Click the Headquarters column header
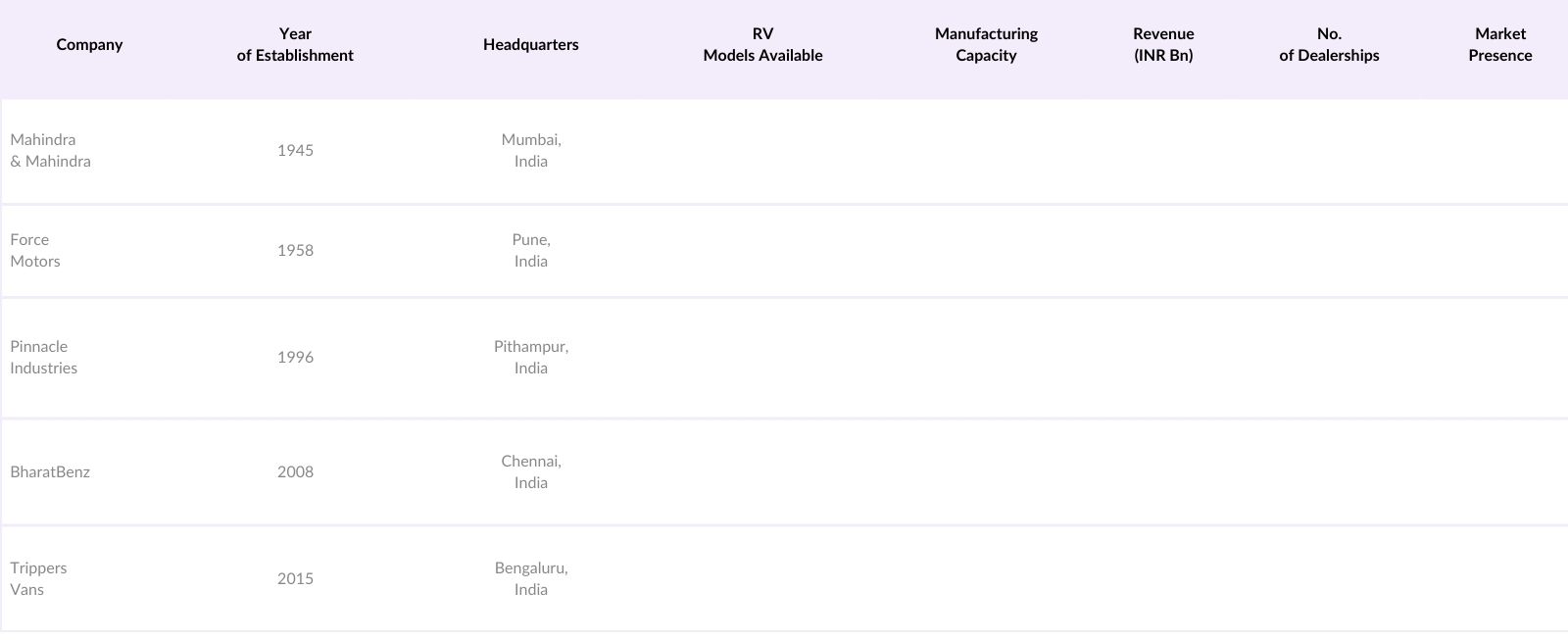This screenshot has width=1568, height=640. coord(530,45)
